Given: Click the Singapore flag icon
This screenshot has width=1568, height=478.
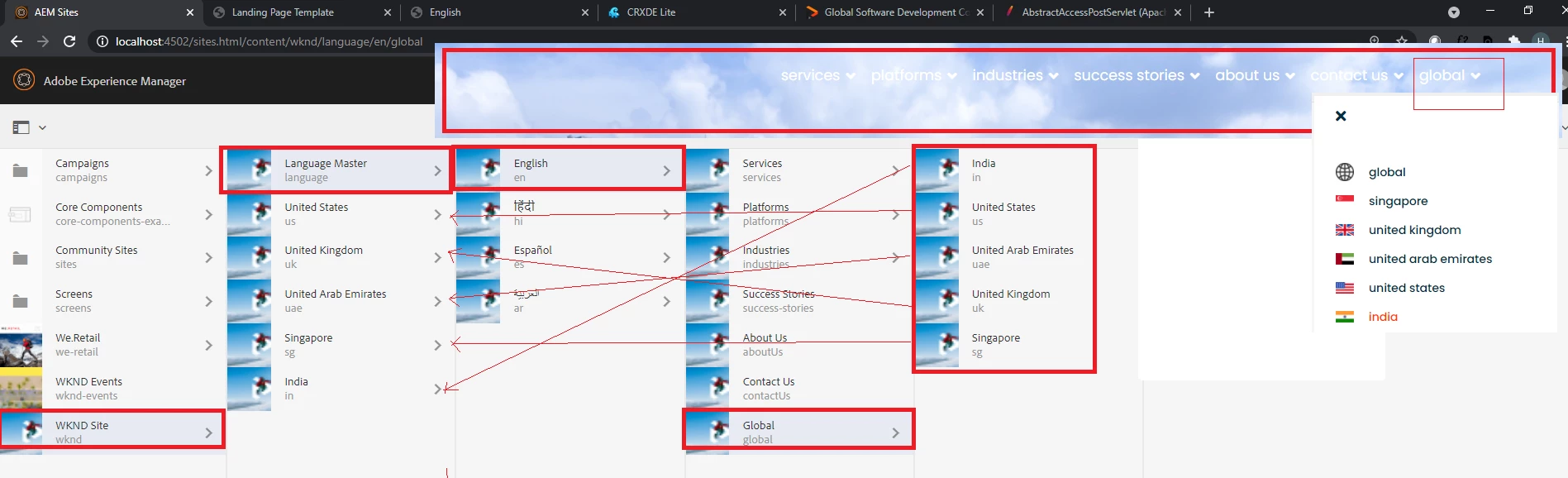Looking at the screenshot, I should (x=1345, y=201).
